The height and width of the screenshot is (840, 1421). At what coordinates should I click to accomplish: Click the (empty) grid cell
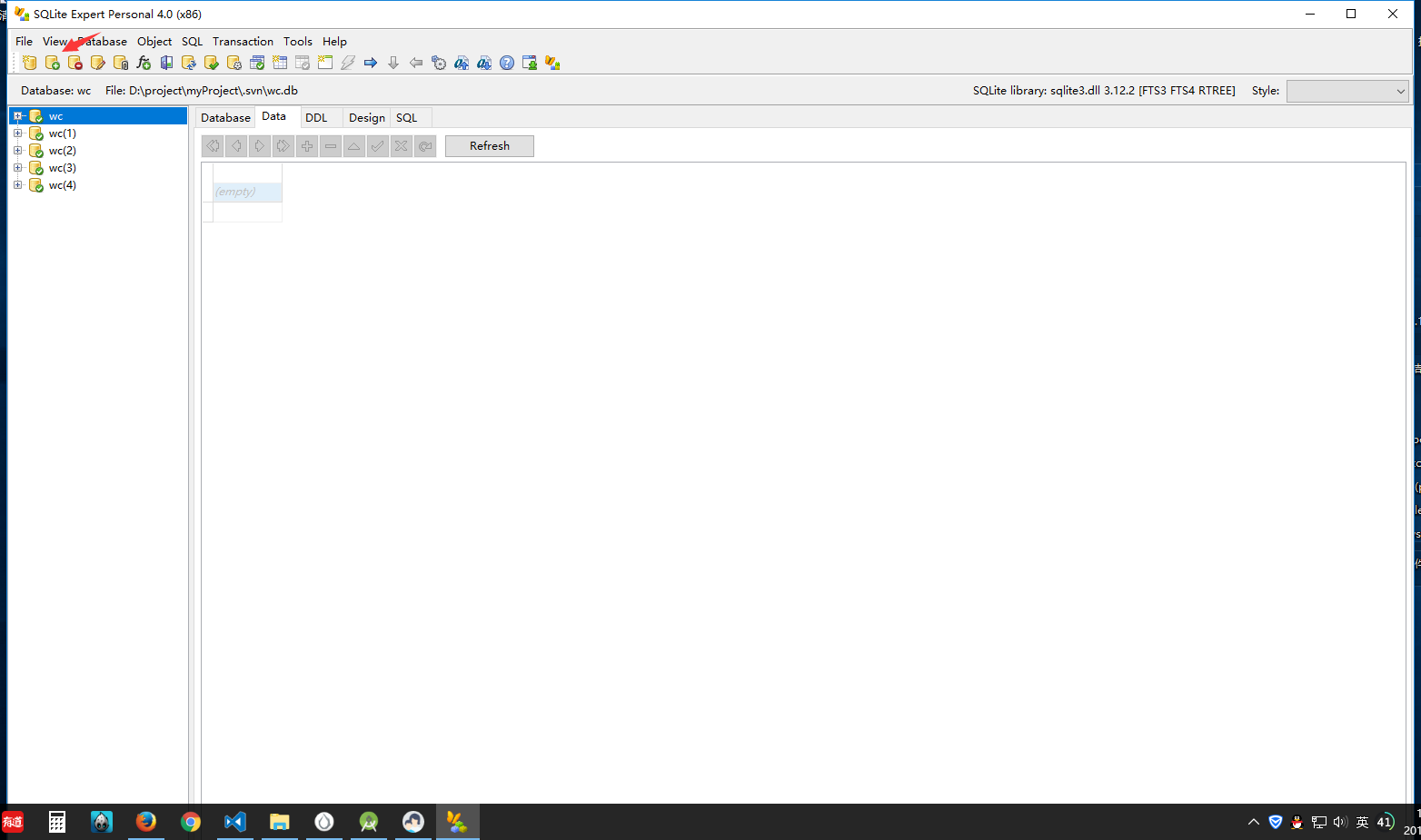point(247,192)
